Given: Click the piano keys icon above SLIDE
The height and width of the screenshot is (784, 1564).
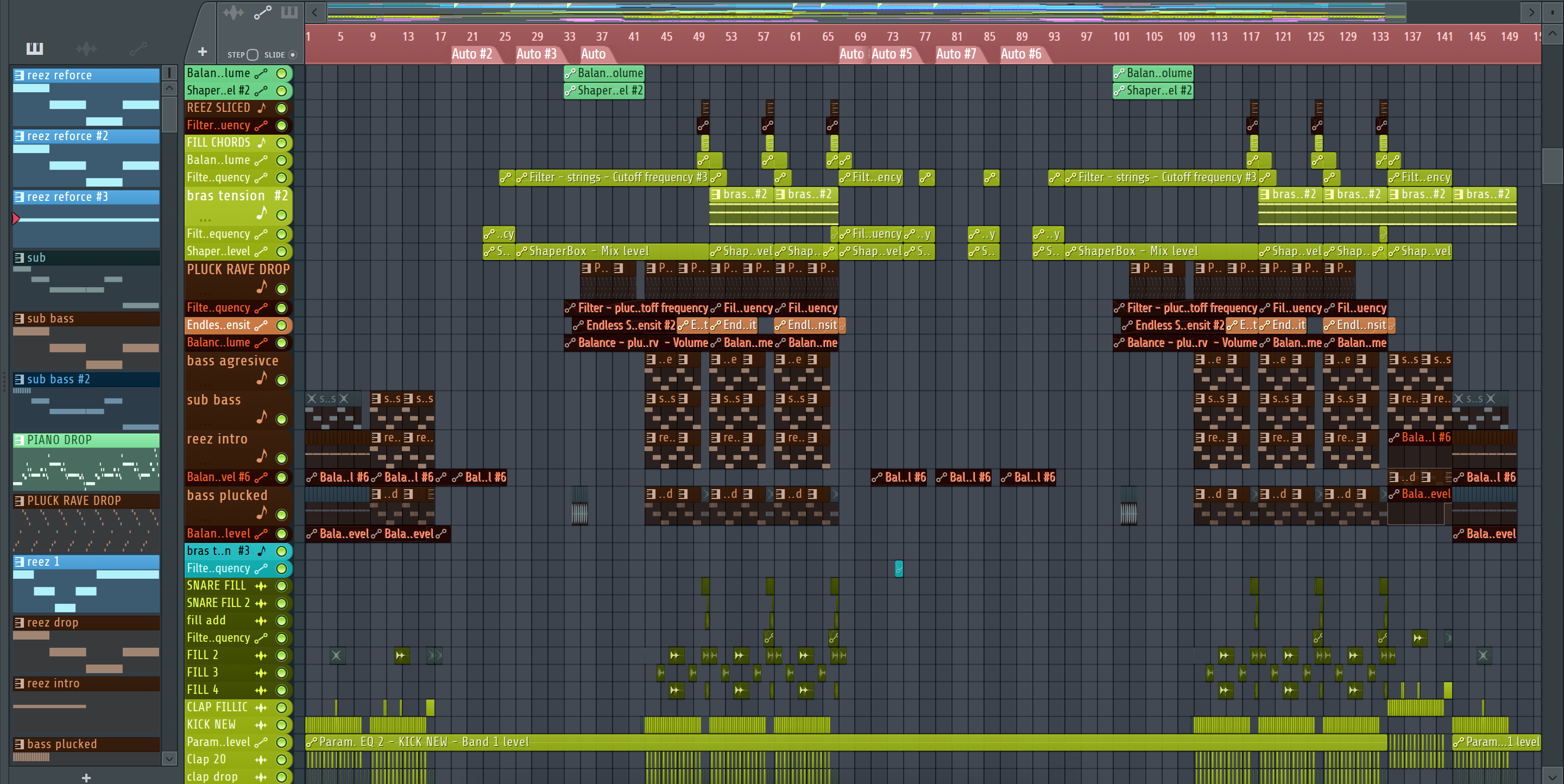Looking at the screenshot, I should pyautogui.click(x=289, y=12).
